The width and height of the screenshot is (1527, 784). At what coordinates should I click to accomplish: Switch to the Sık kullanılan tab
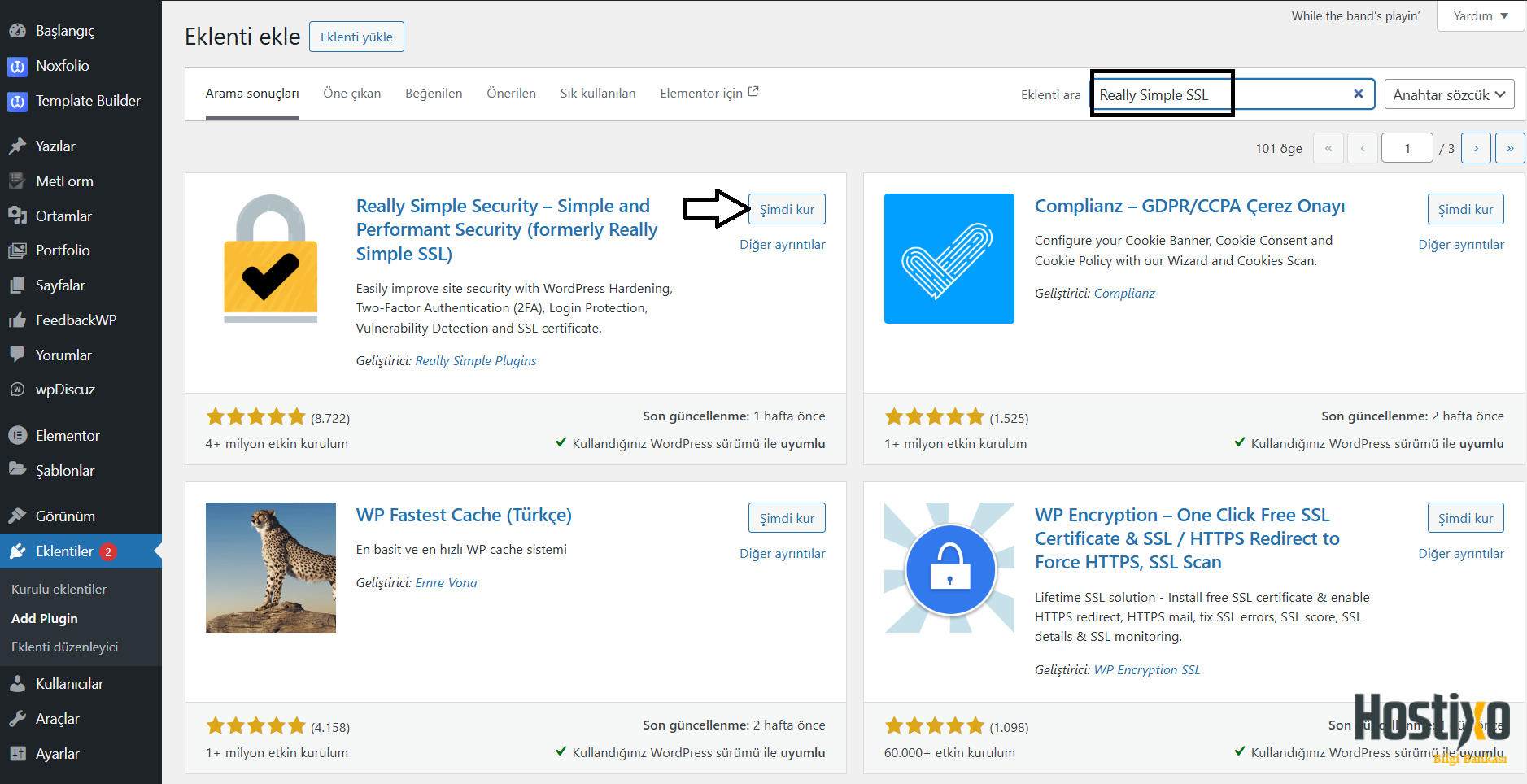[598, 94]
